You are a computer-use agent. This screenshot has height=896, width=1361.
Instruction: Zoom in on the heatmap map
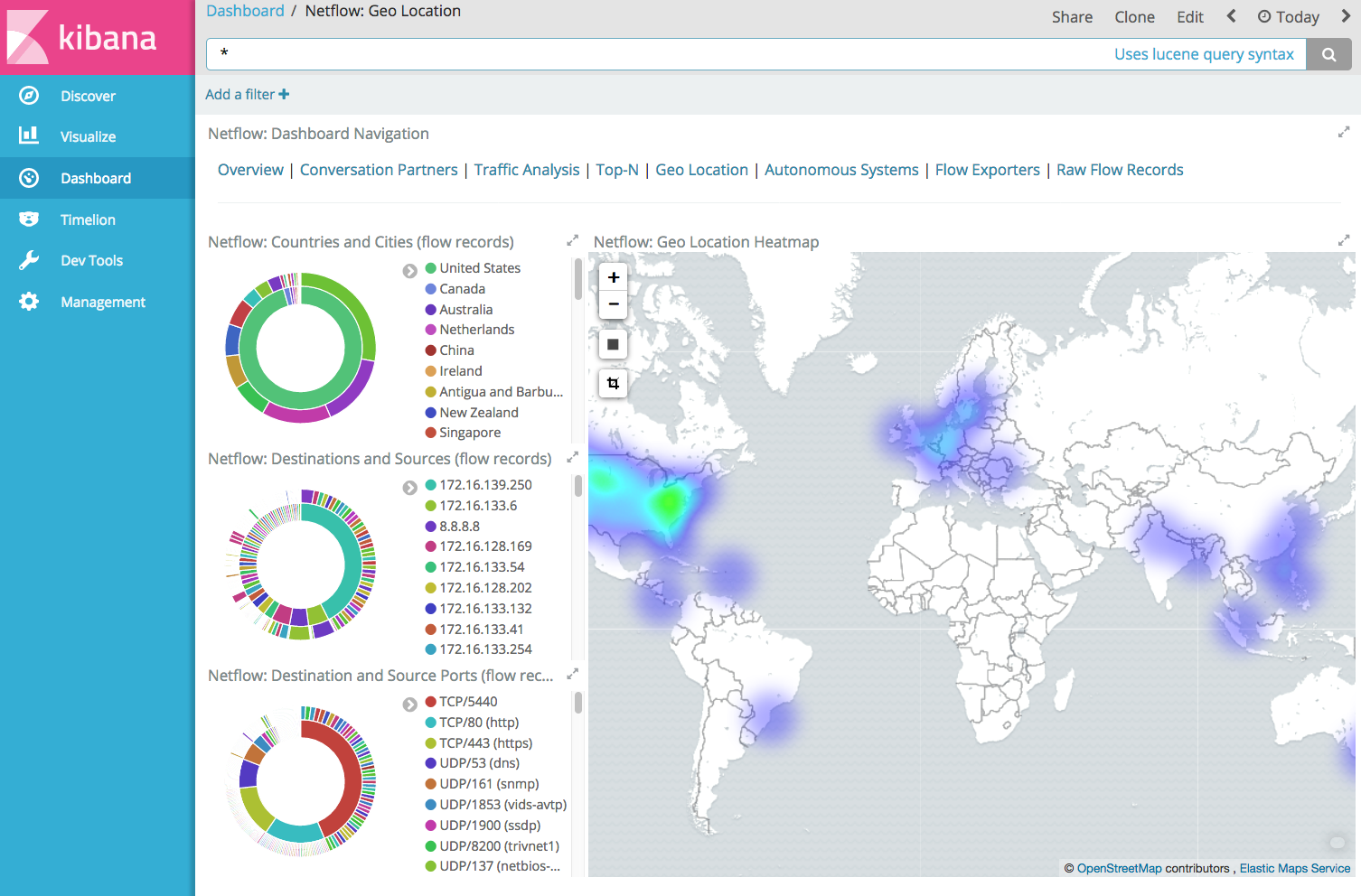(x=613, y=277)
